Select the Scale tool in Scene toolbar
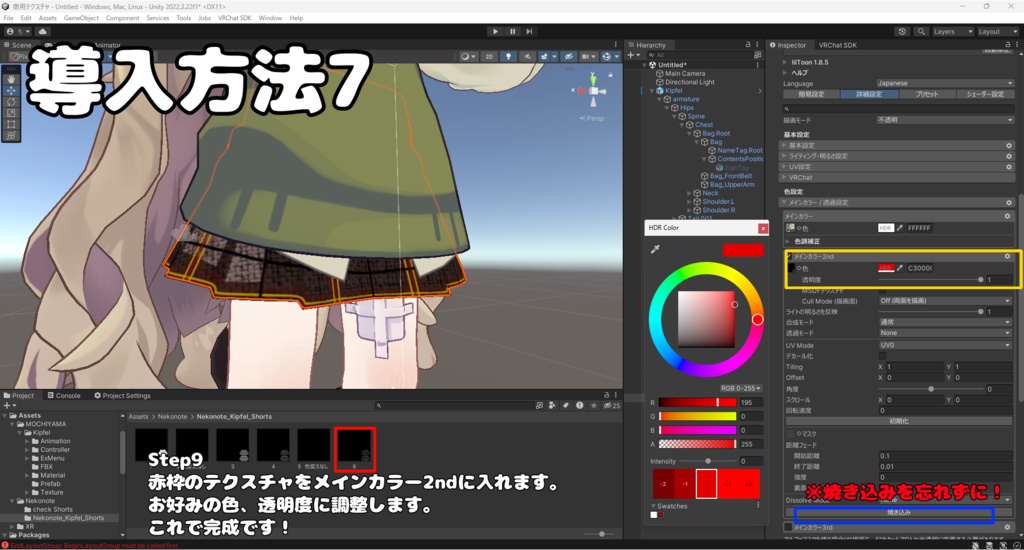1024x550 pixels. click(x=11, y=113)
